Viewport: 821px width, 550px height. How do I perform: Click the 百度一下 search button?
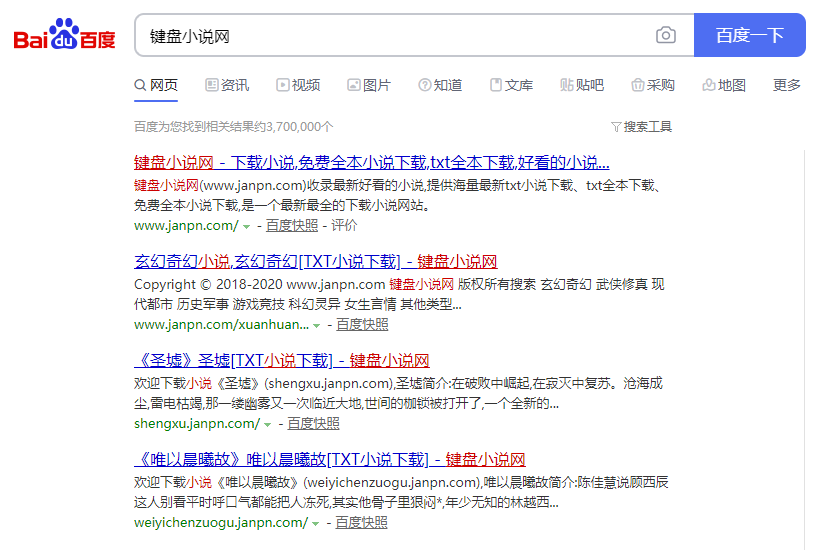[749, 35]
